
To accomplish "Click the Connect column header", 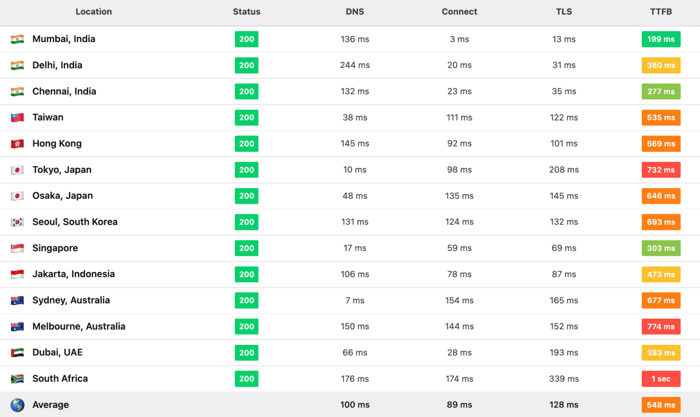I will [x=459, y=12].
